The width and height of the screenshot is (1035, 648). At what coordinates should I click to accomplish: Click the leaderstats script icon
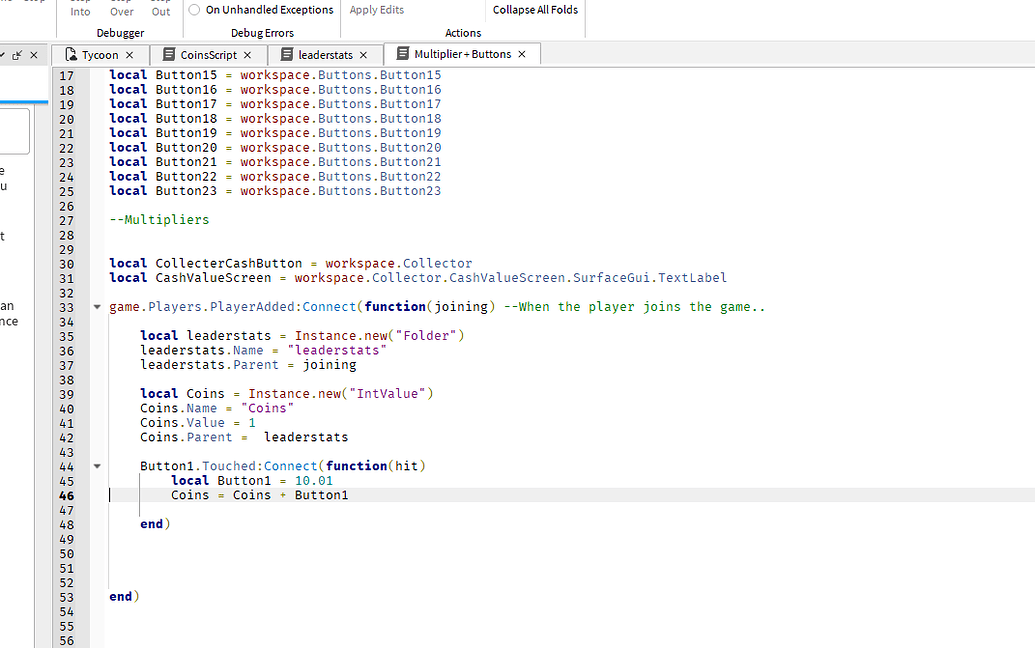click(287, 55)
